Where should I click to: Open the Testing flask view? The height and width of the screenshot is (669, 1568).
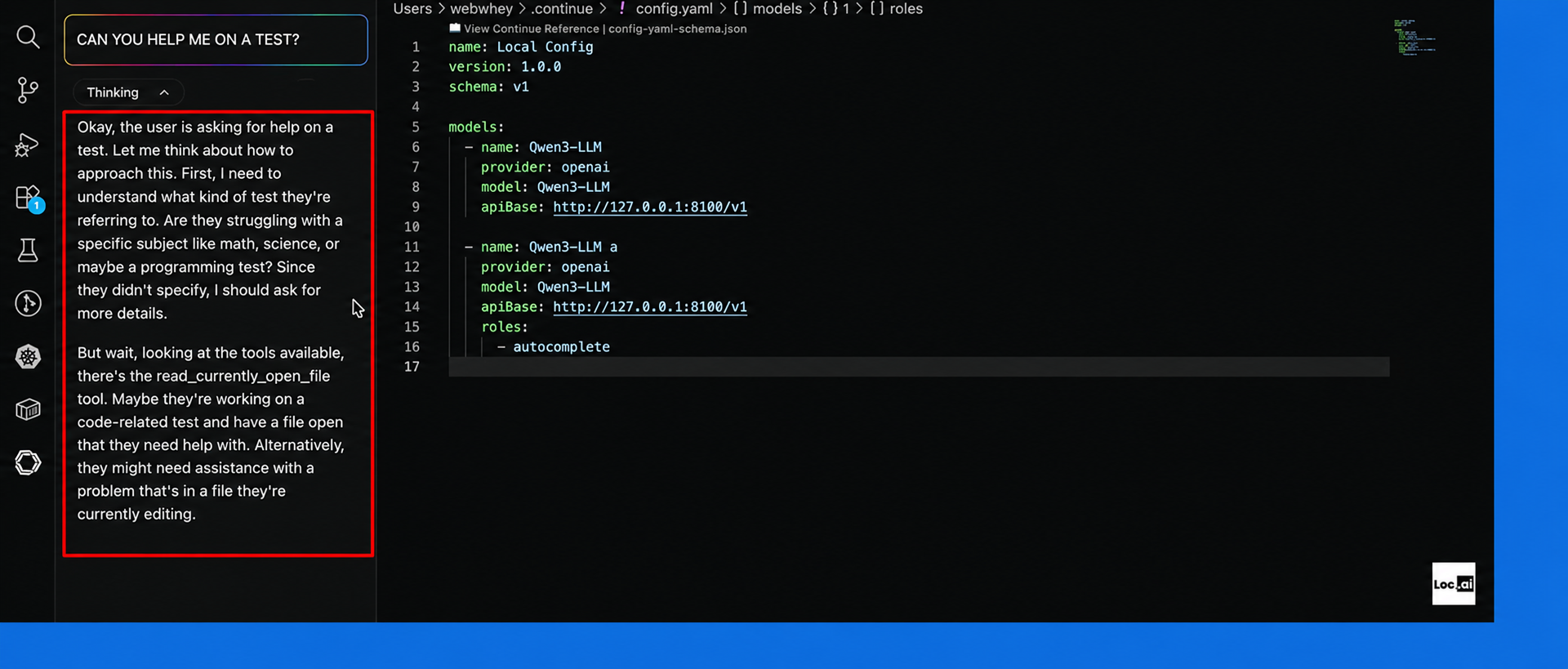pyautogui.click(x=28, y=250)
